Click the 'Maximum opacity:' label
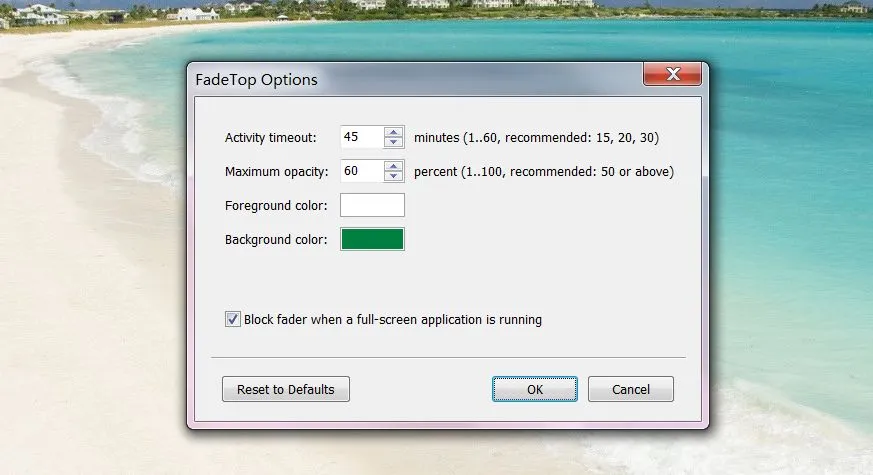 [277, 172]
